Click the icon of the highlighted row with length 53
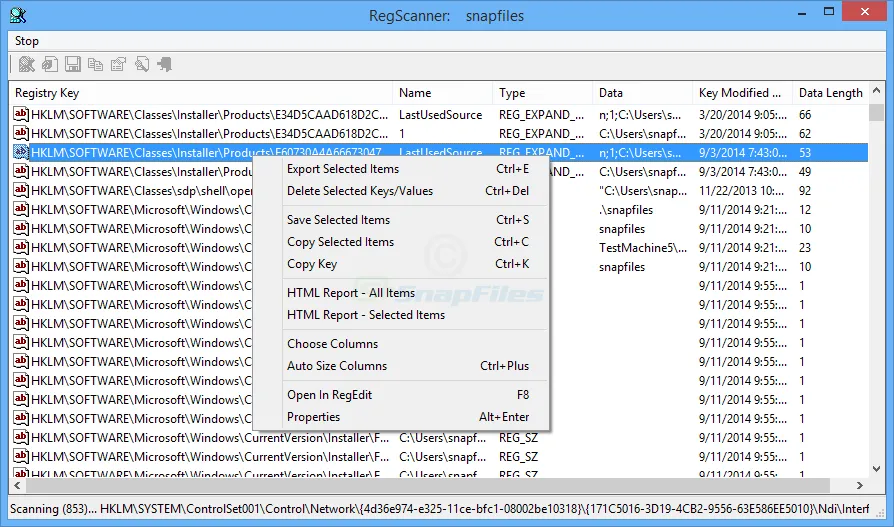The image size is (894, 527). click(21, 152)
